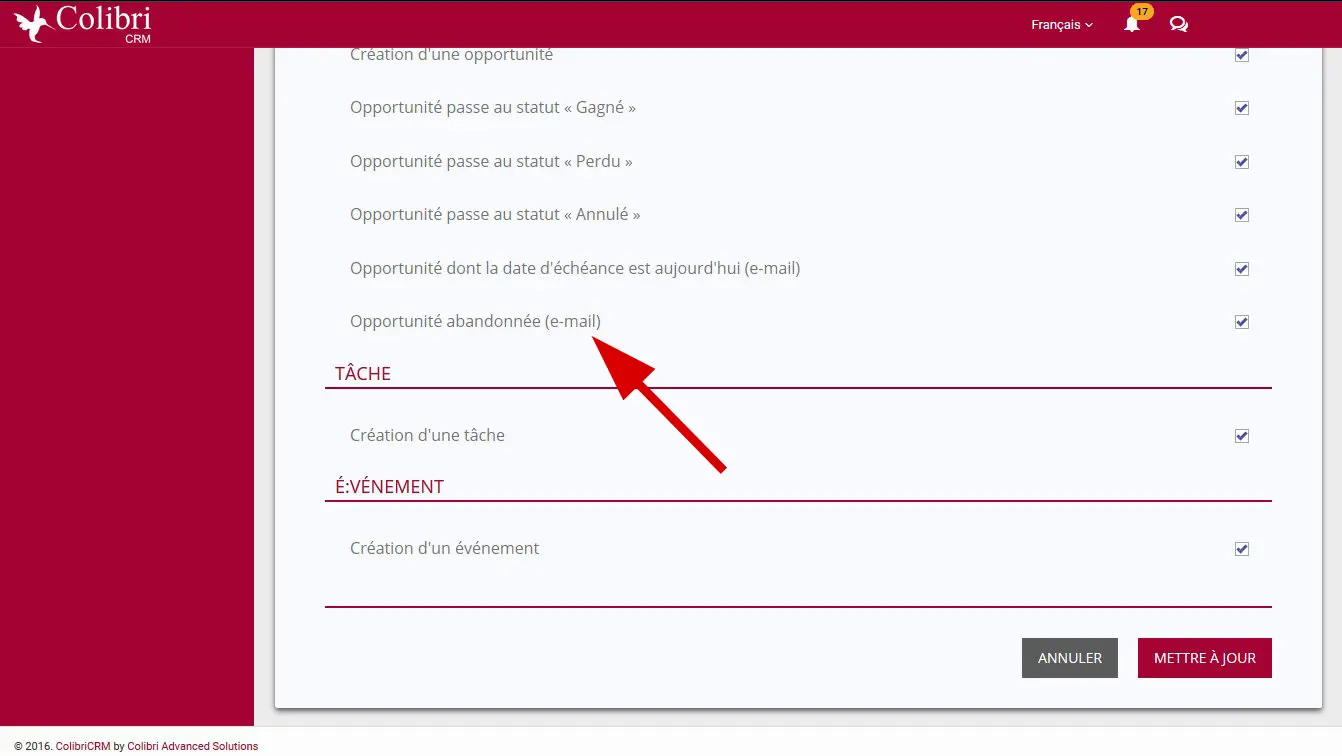This screenshot has width=1342, height=756.
Task: Select the Opportunité abandonnée (e-mail) label
Action: pyautogui.click(x=475, y=321)
